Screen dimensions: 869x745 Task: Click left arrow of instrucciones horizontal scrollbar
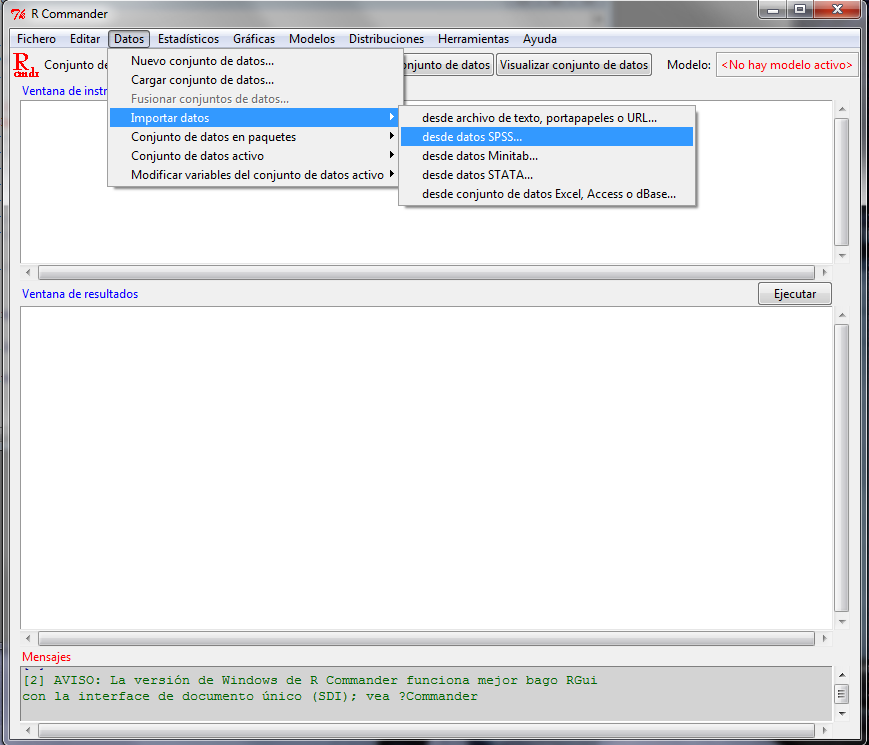coord(28,272)
